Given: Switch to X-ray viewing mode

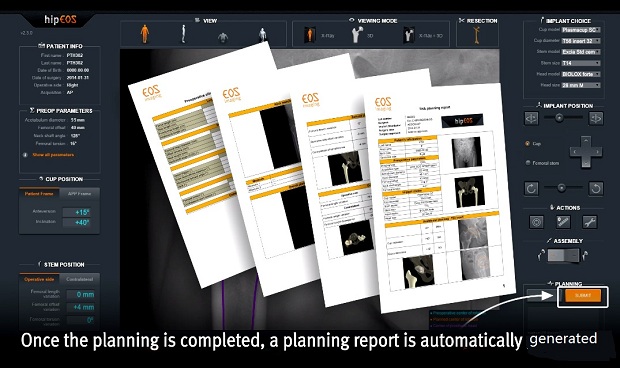Looking at the screenshot, I should tap(309, 35).
